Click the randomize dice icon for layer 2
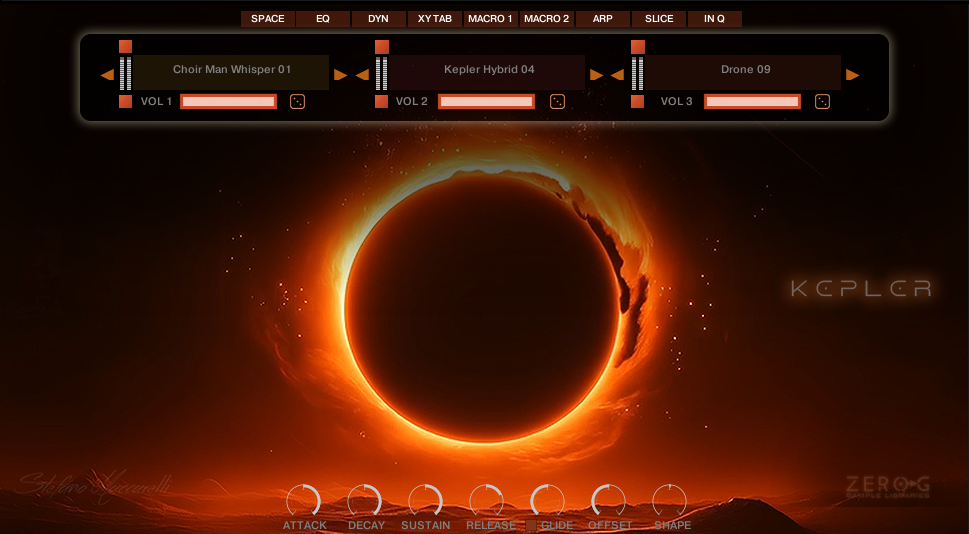Viewport: 969px width, 534px height. [557, 101]
